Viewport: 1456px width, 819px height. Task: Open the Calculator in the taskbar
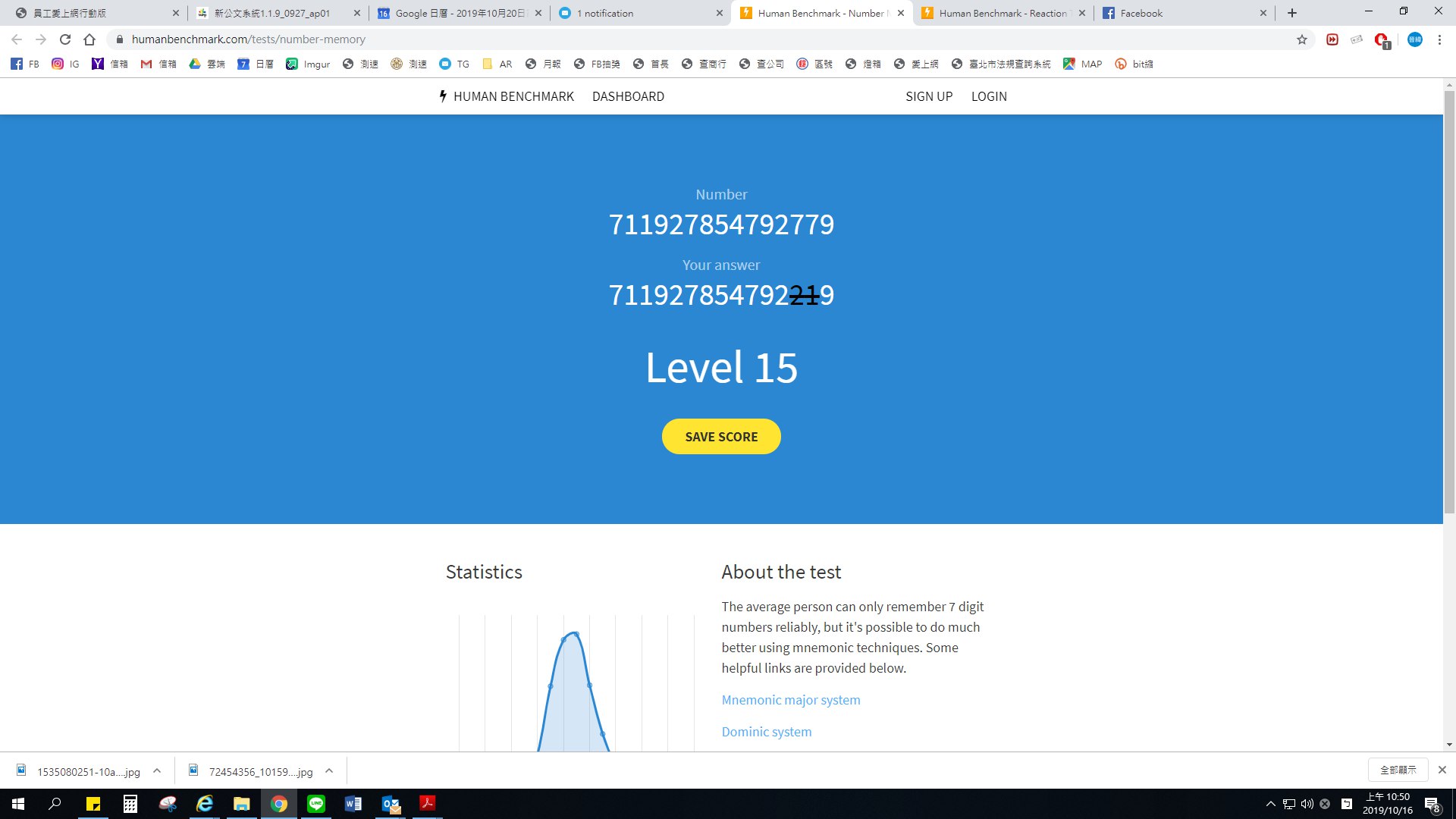coord(130,804)
